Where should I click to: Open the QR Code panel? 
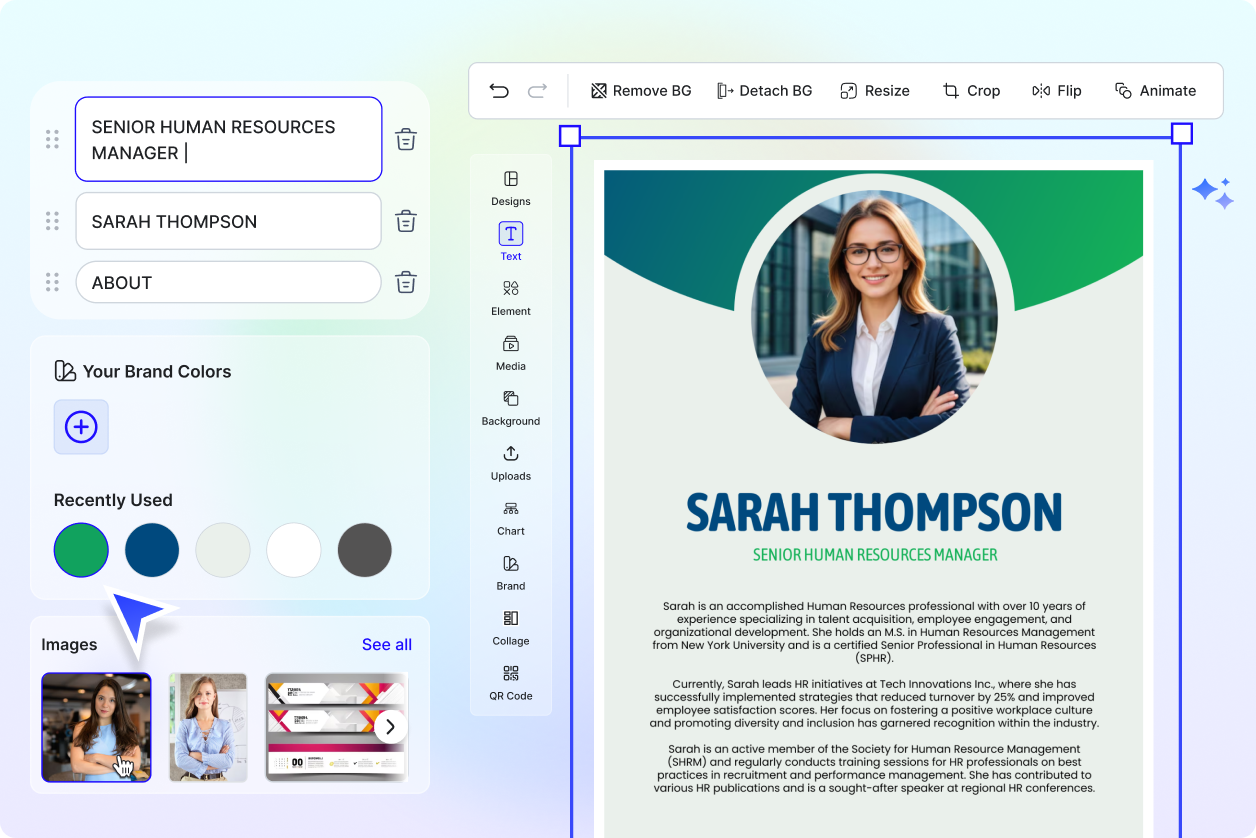tap(510, 685)
